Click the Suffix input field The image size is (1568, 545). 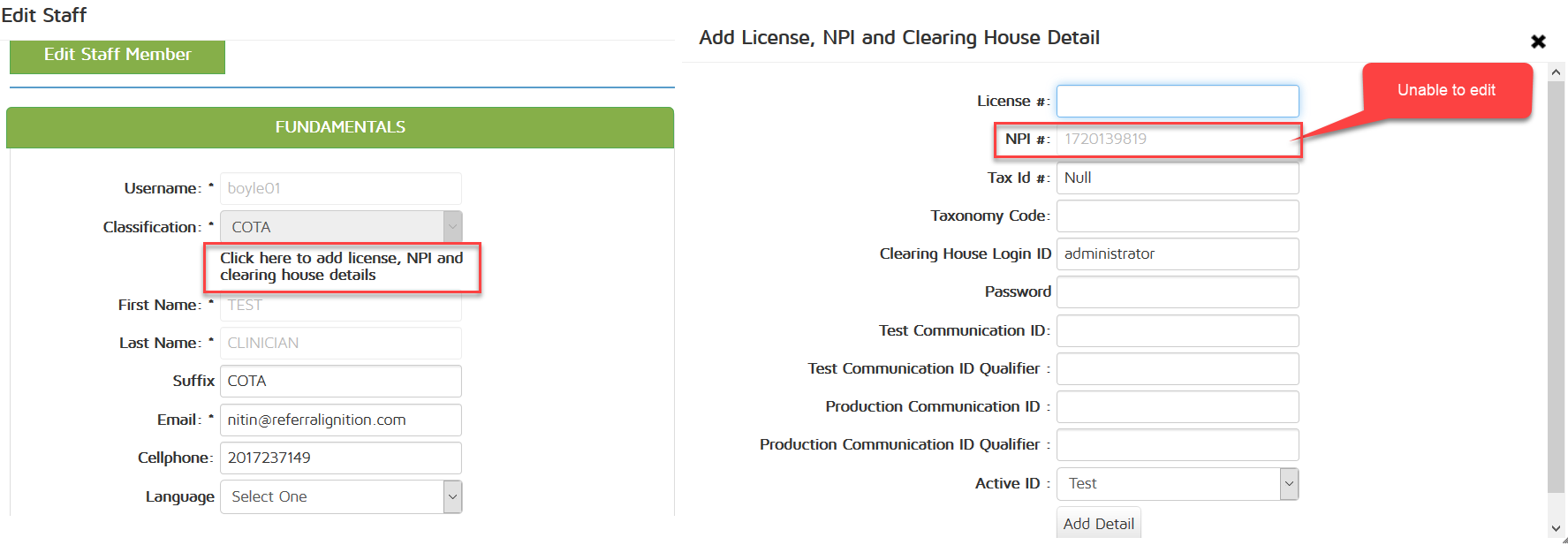pos(341,381)
